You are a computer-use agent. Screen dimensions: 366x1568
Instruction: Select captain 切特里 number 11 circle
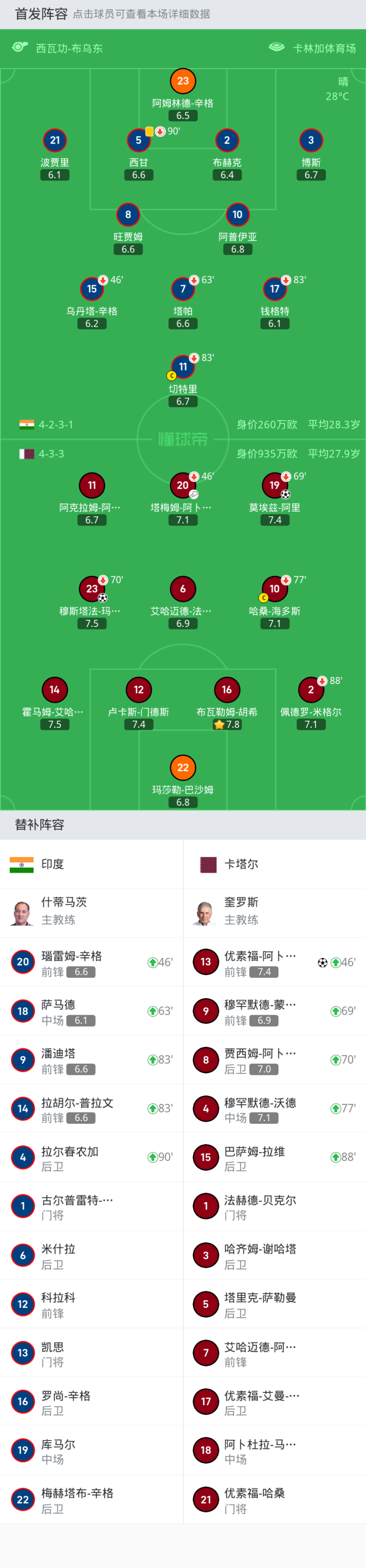click(183, 366)
